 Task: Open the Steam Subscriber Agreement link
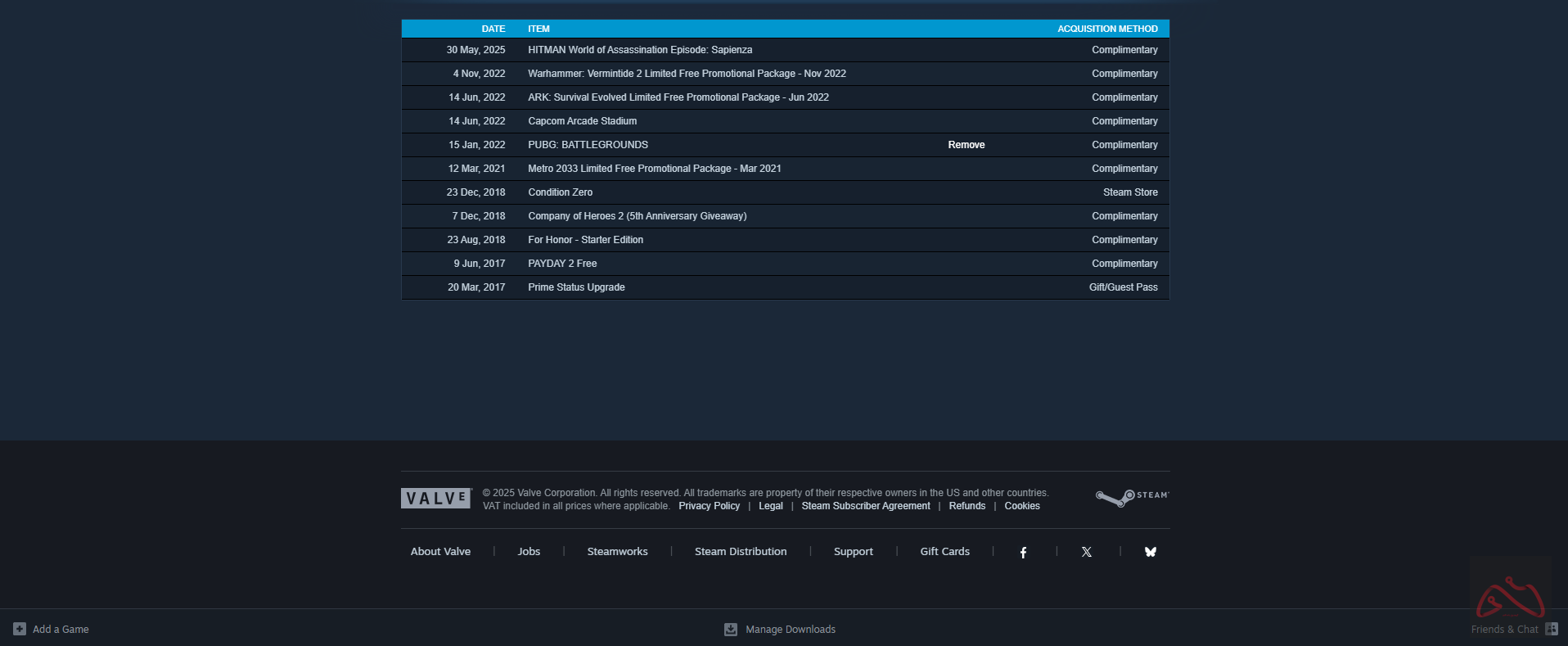[865, 506]
